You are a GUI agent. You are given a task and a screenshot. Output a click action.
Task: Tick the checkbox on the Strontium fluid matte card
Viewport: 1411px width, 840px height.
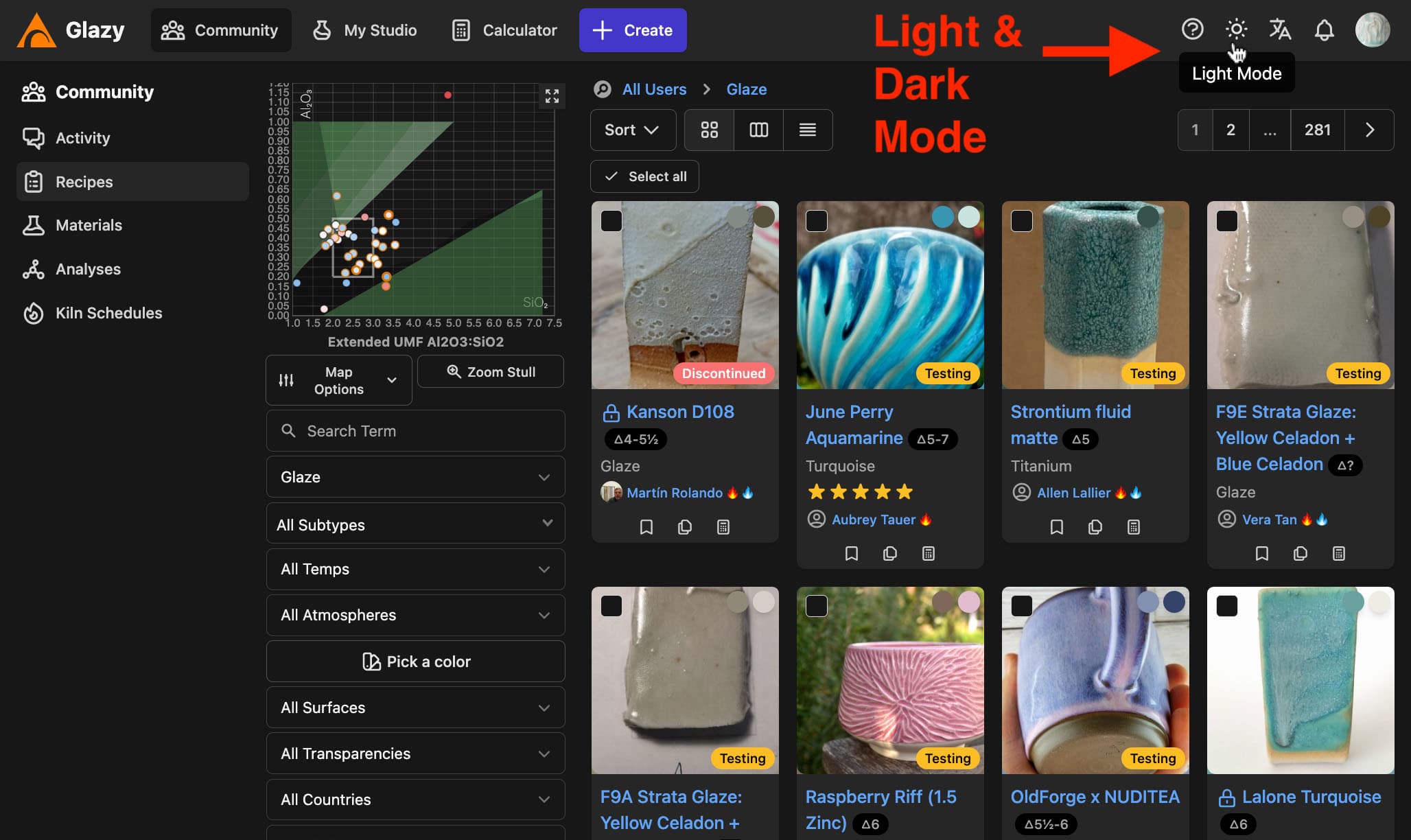[x=1022, y=221]
